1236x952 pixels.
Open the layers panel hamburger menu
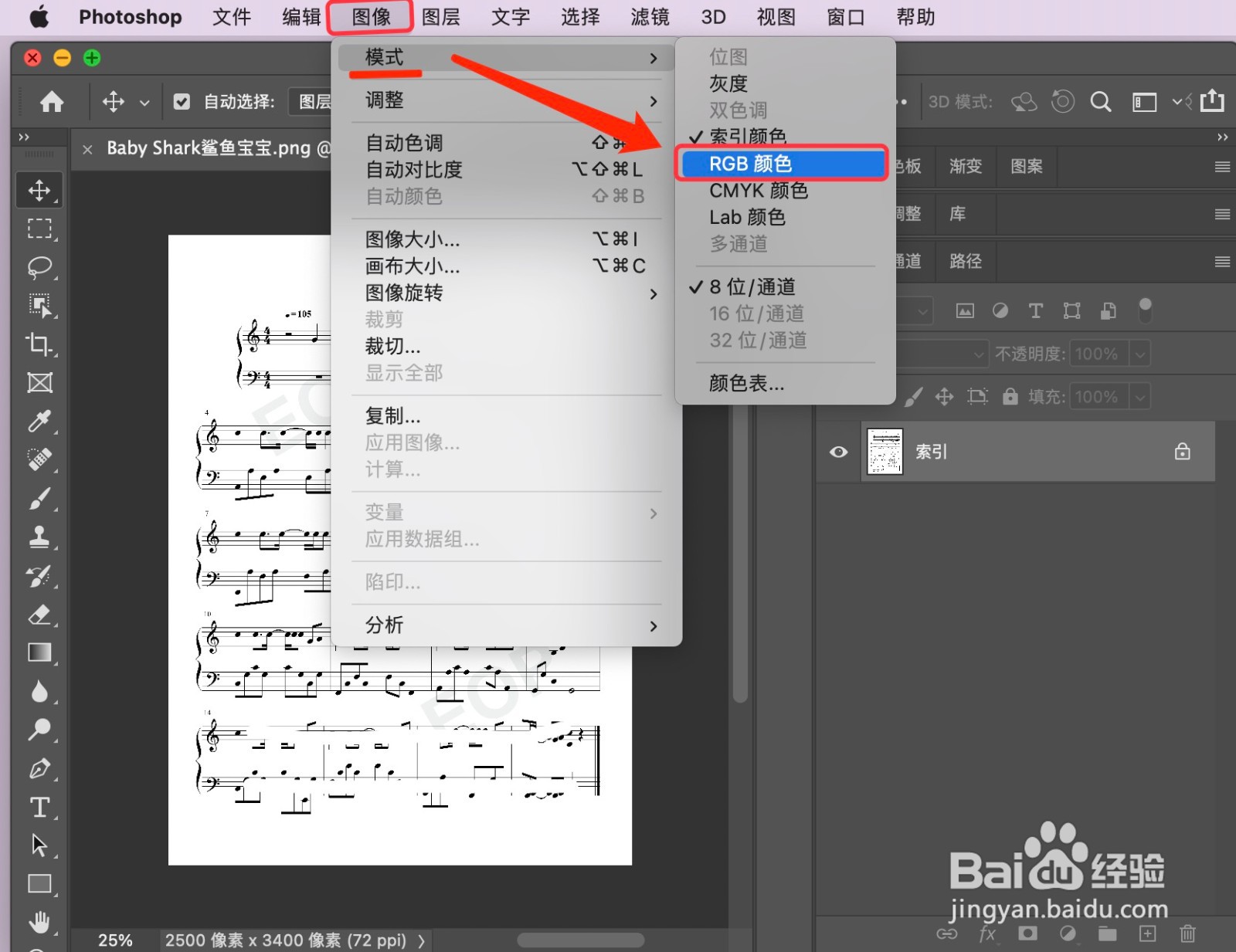point(1221,262)
